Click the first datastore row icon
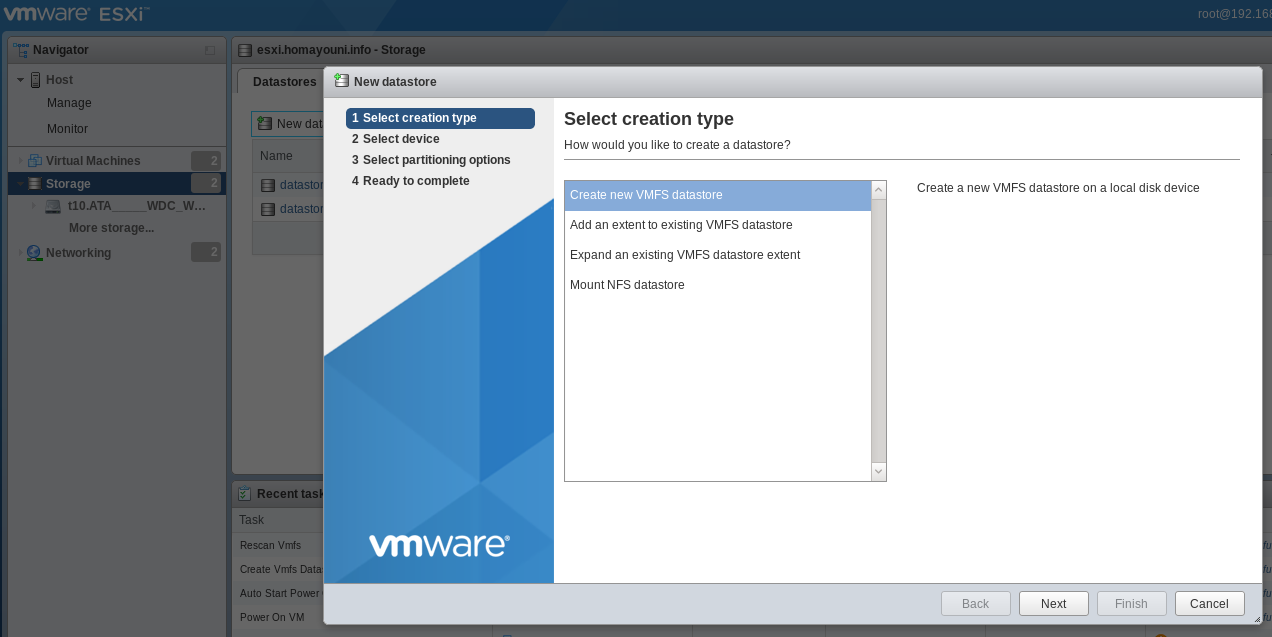The height and width of the screenshot is (637, 1272). [268, 185]
